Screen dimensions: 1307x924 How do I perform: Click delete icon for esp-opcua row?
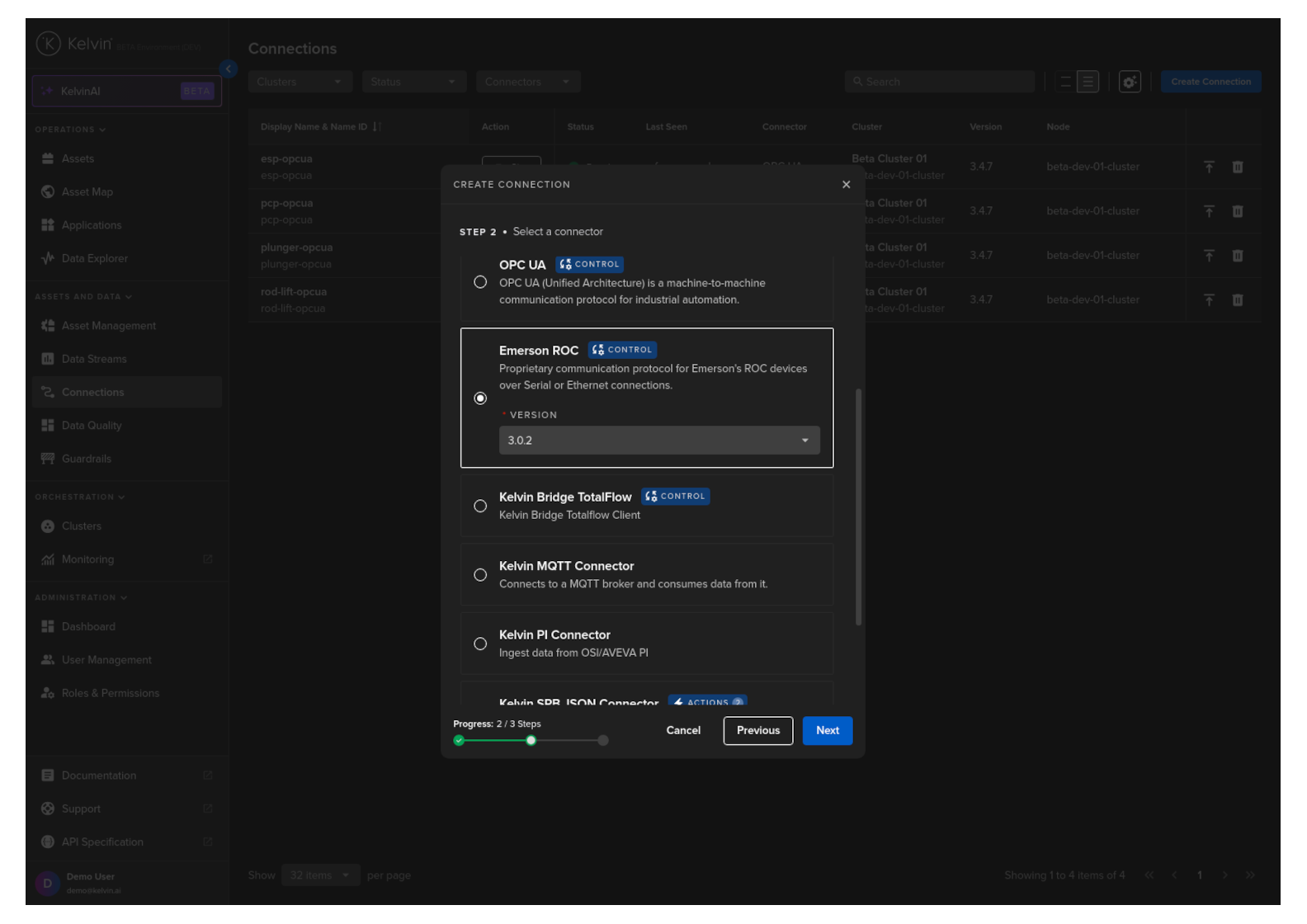(x=1237, y=167)
